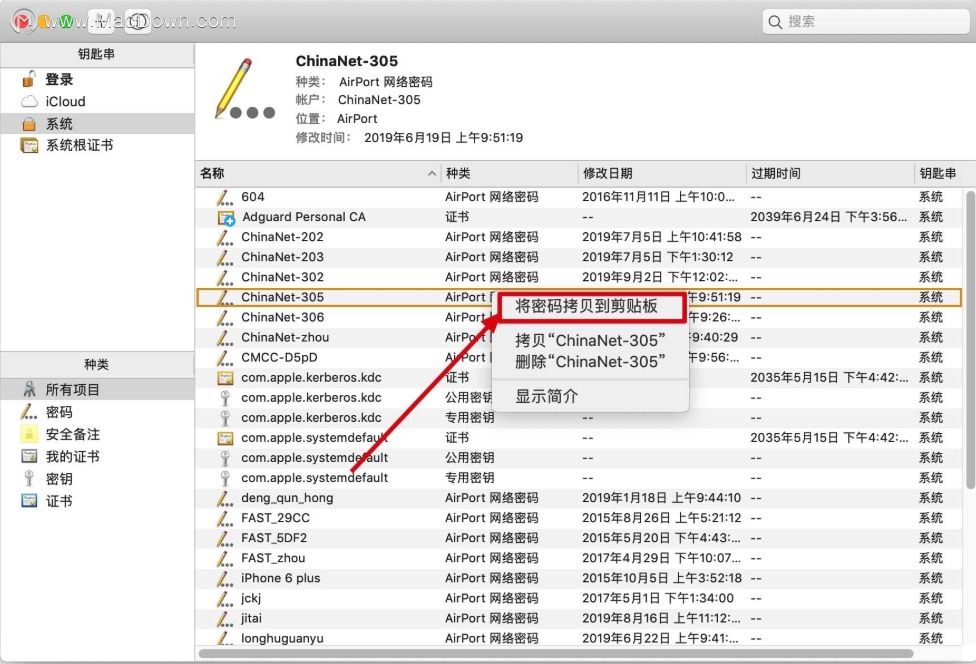The image size is (976, 664).
Task: Filter by 密码 category pencil icon
Action: (29, 412)
